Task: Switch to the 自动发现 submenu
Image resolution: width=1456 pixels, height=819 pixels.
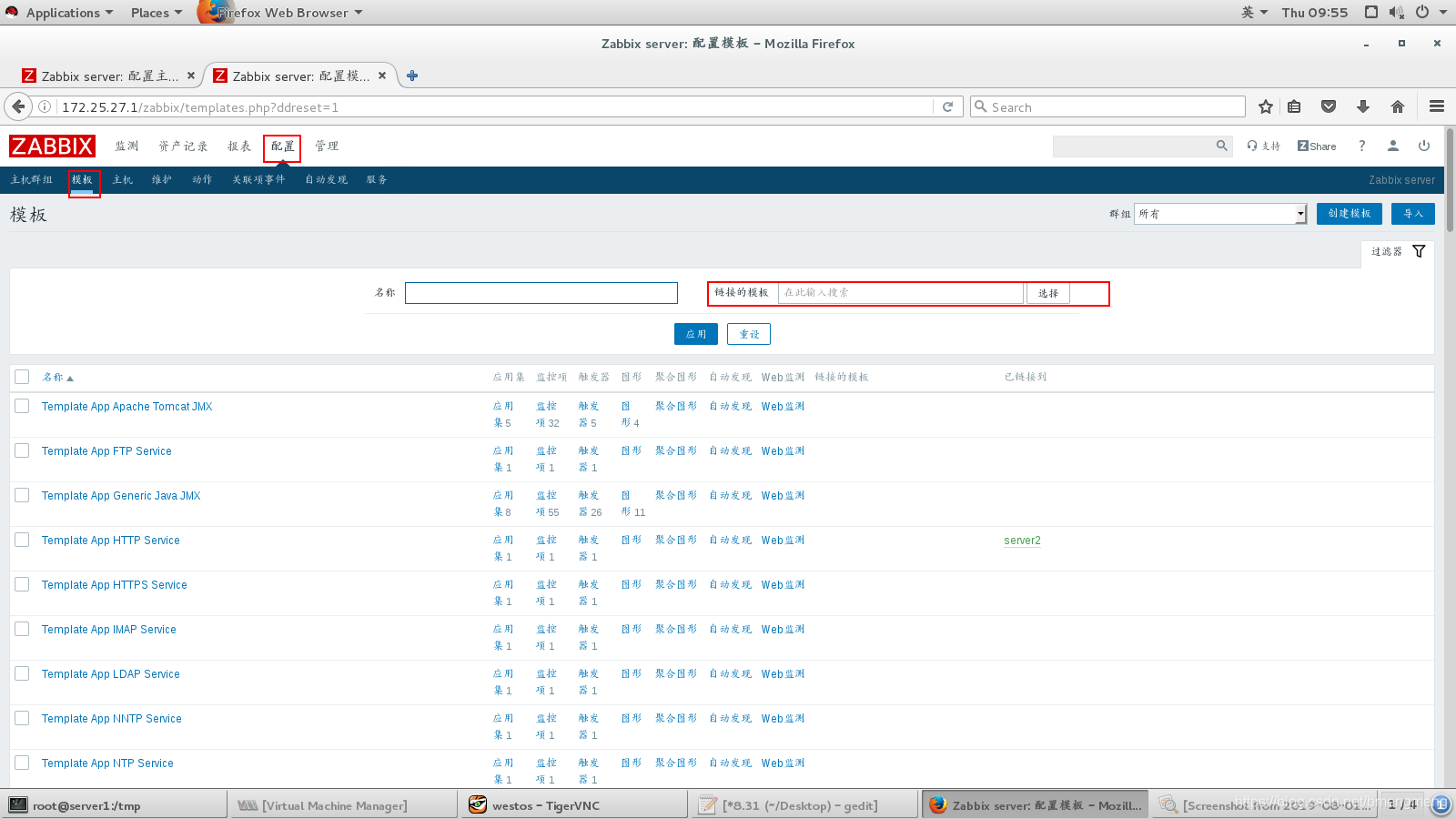Action: [x=327, y=179]
